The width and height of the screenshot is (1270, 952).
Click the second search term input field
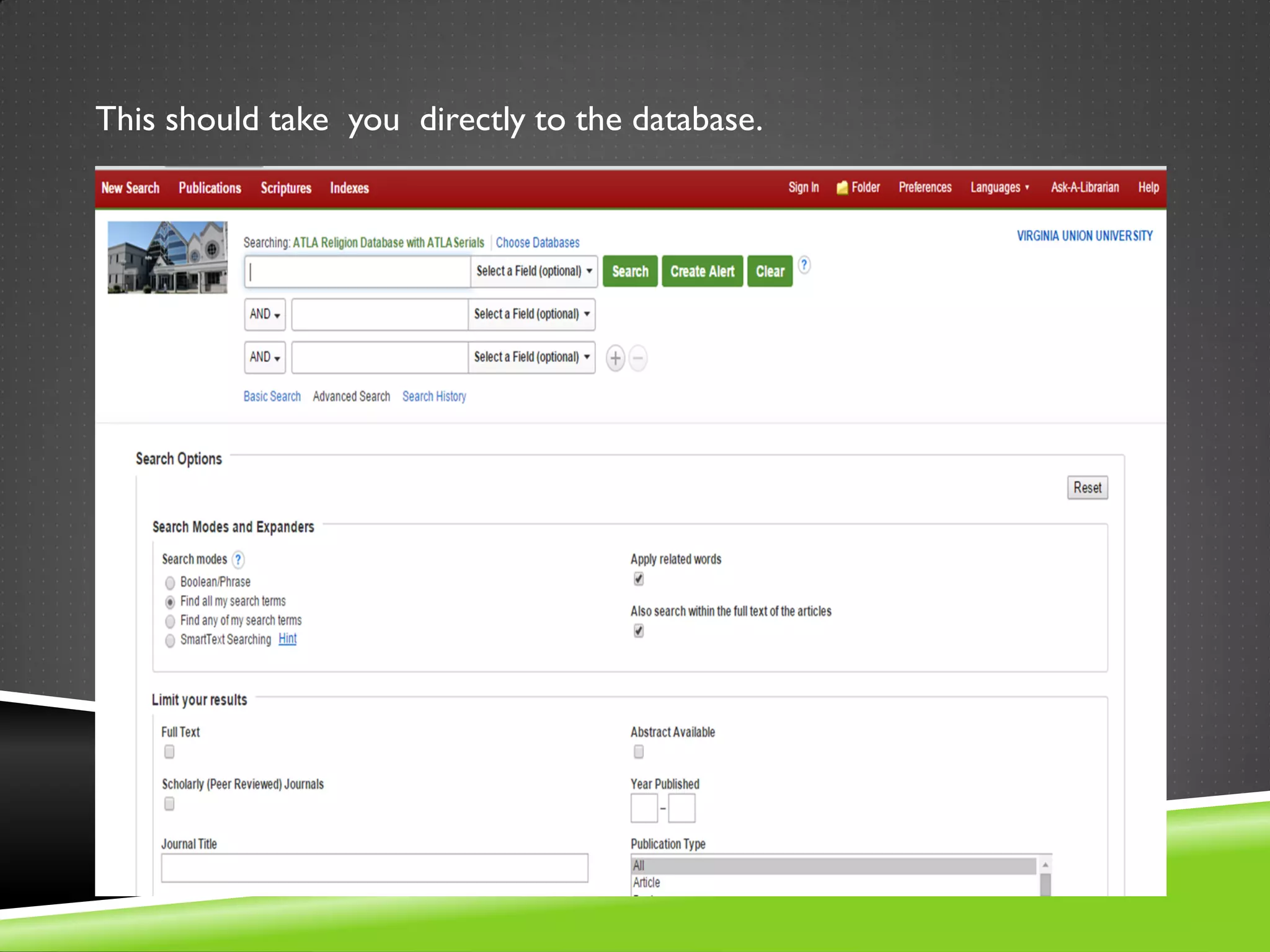(x=380, y=314)
